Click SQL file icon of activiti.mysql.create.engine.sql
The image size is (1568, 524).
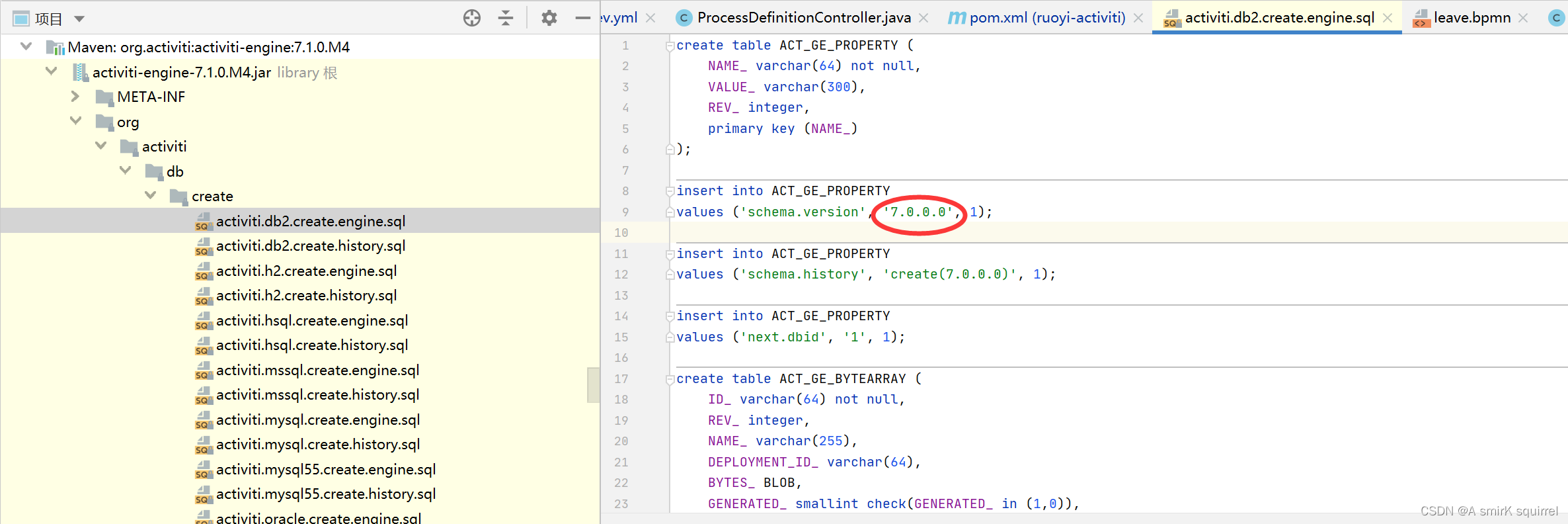(x=204, y=420)
